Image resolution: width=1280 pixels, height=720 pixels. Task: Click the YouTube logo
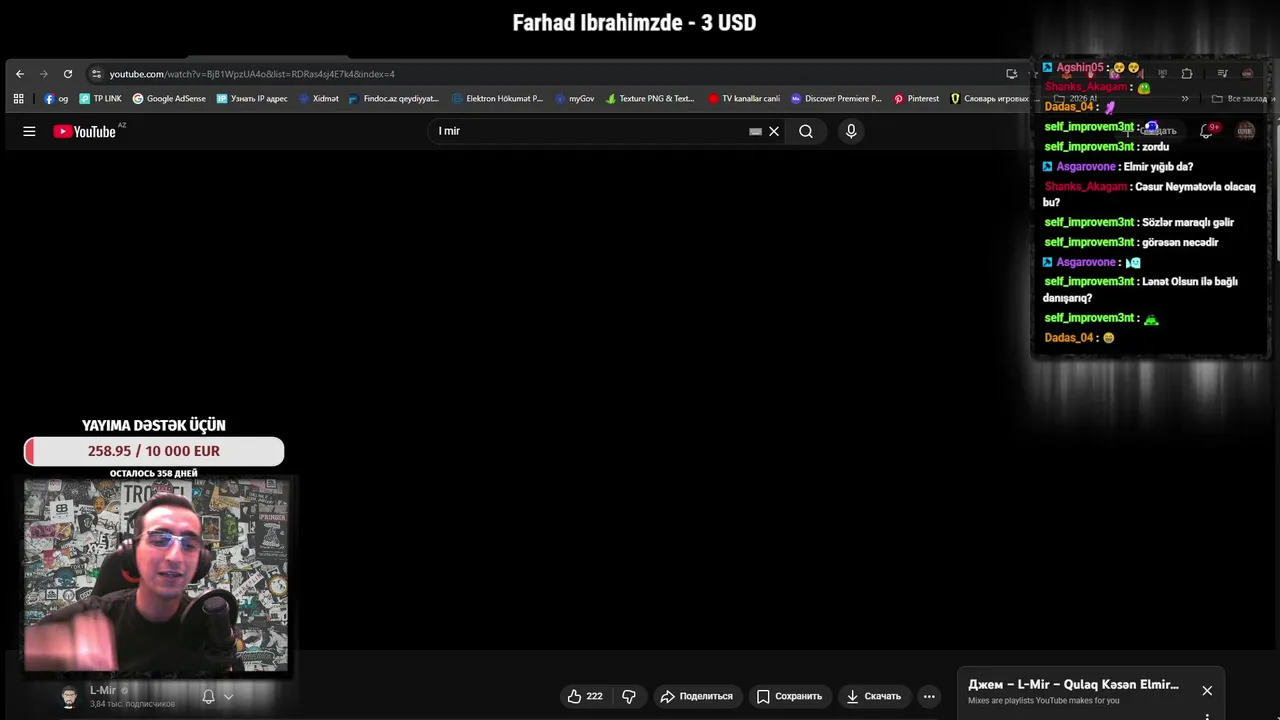point(85,131)
